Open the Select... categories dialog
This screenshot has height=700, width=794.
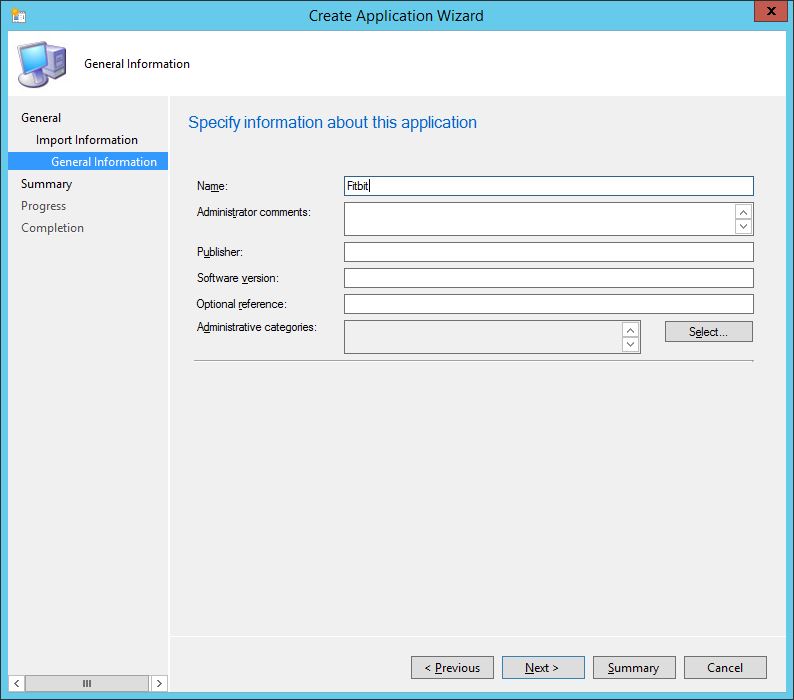point(708,332)
